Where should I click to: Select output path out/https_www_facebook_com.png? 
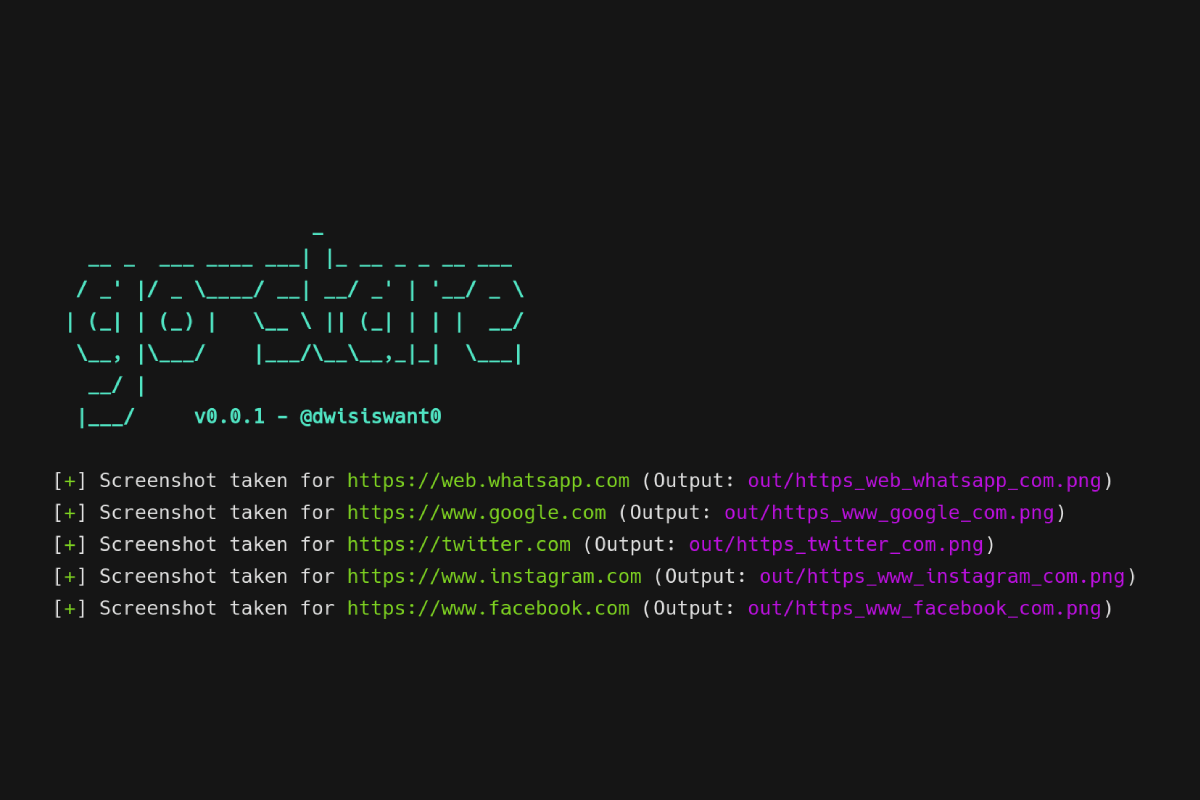click(925, 609)
